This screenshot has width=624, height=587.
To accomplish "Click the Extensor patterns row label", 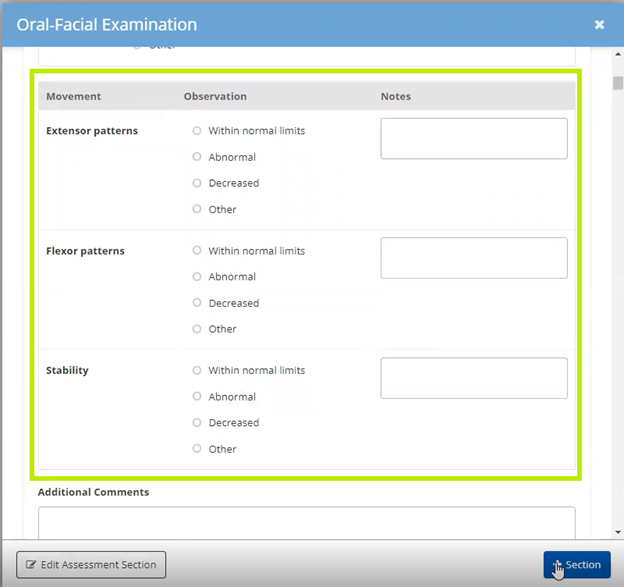I will (92, 131).
